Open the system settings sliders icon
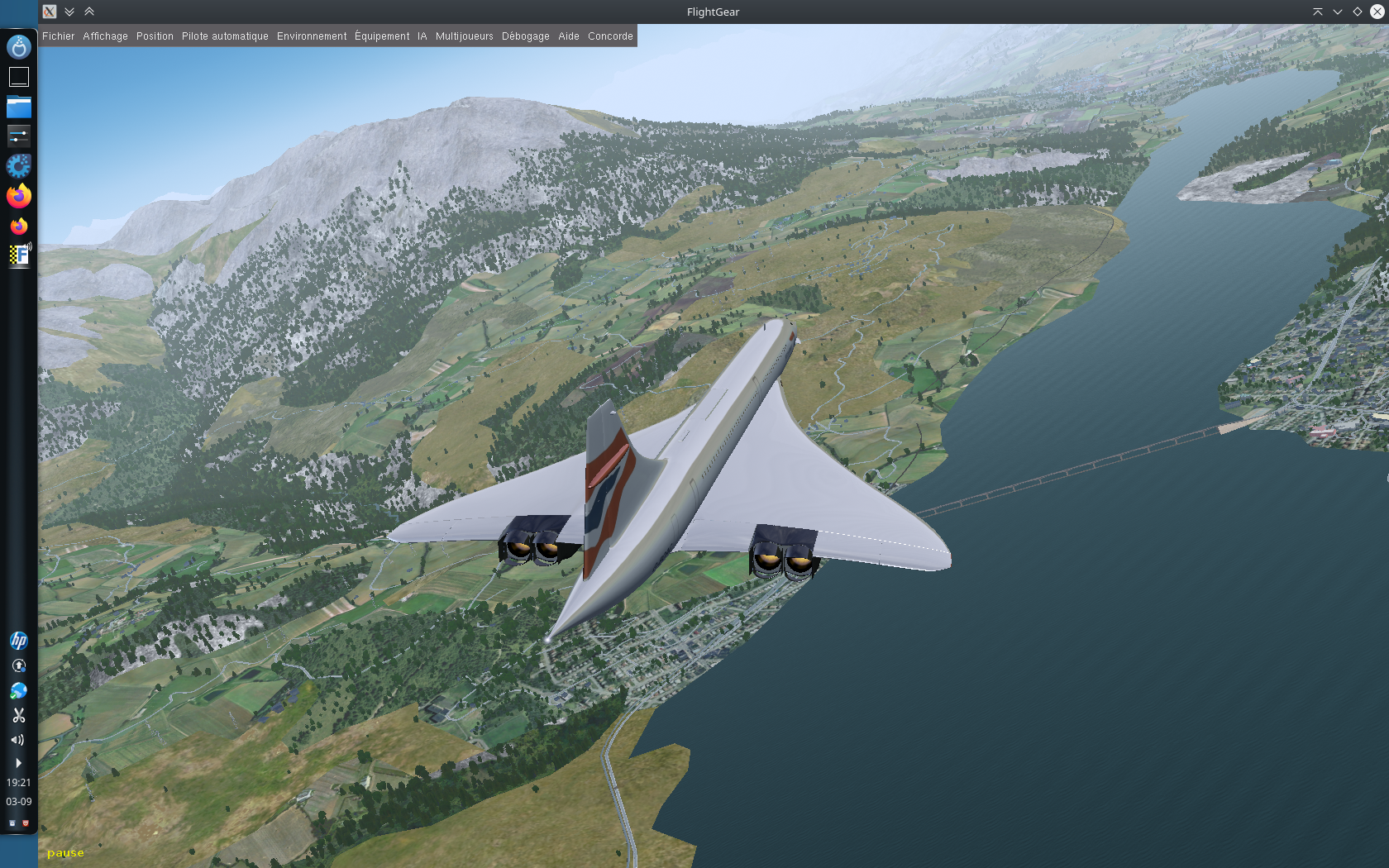 point(18,136)
